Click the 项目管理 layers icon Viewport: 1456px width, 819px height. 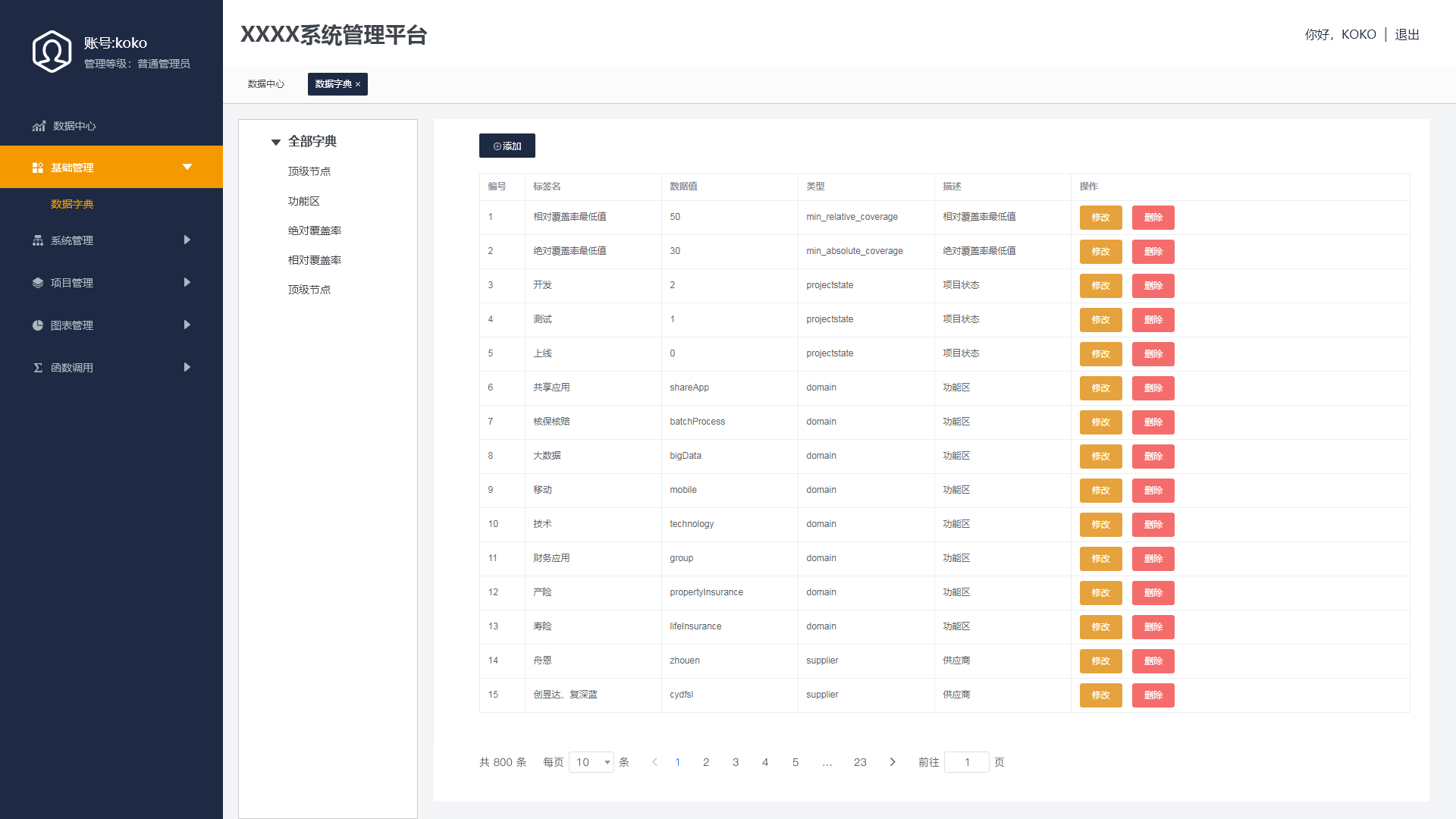point(37,283)
